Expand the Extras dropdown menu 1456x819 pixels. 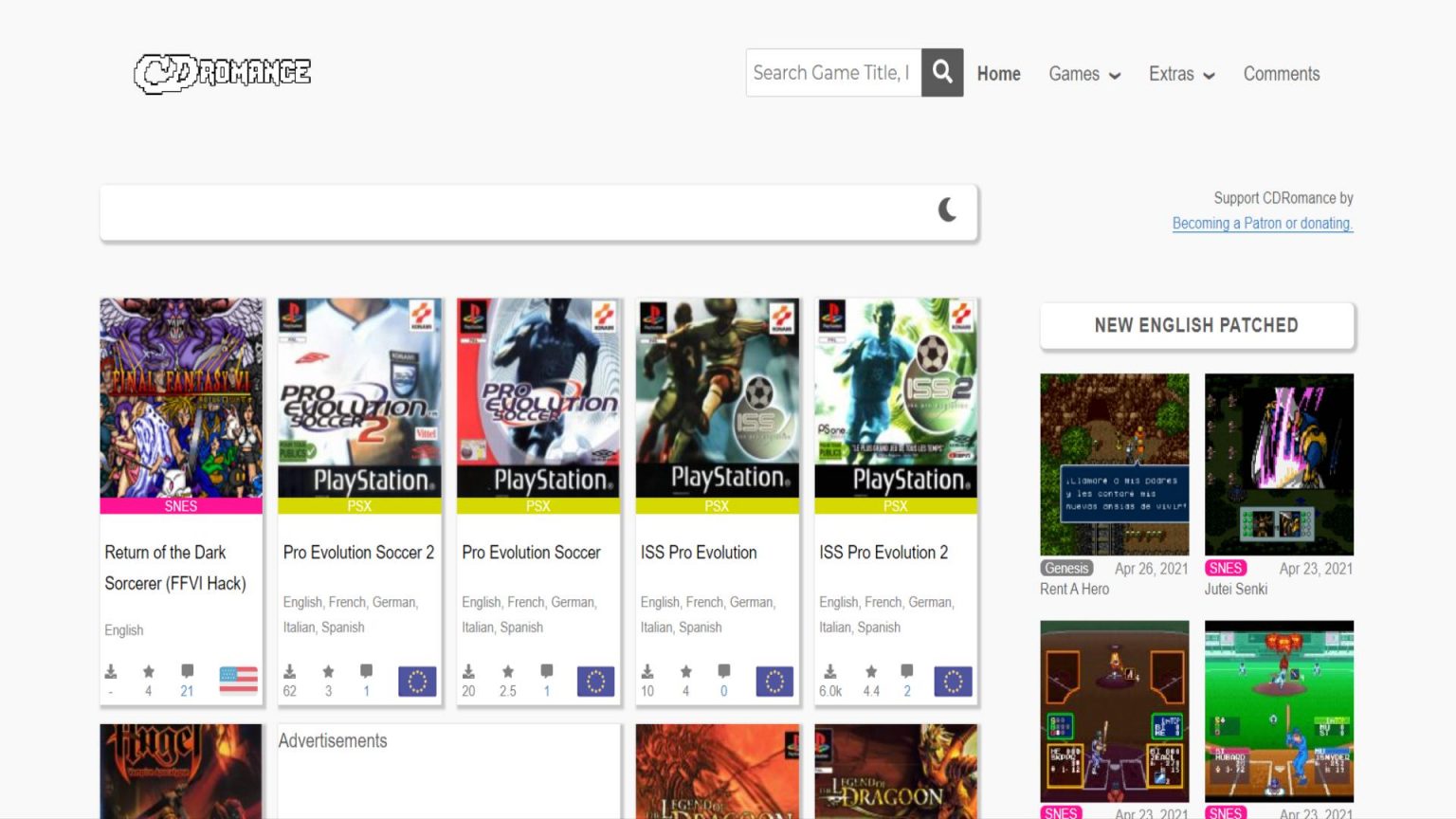coord(1181,74)
